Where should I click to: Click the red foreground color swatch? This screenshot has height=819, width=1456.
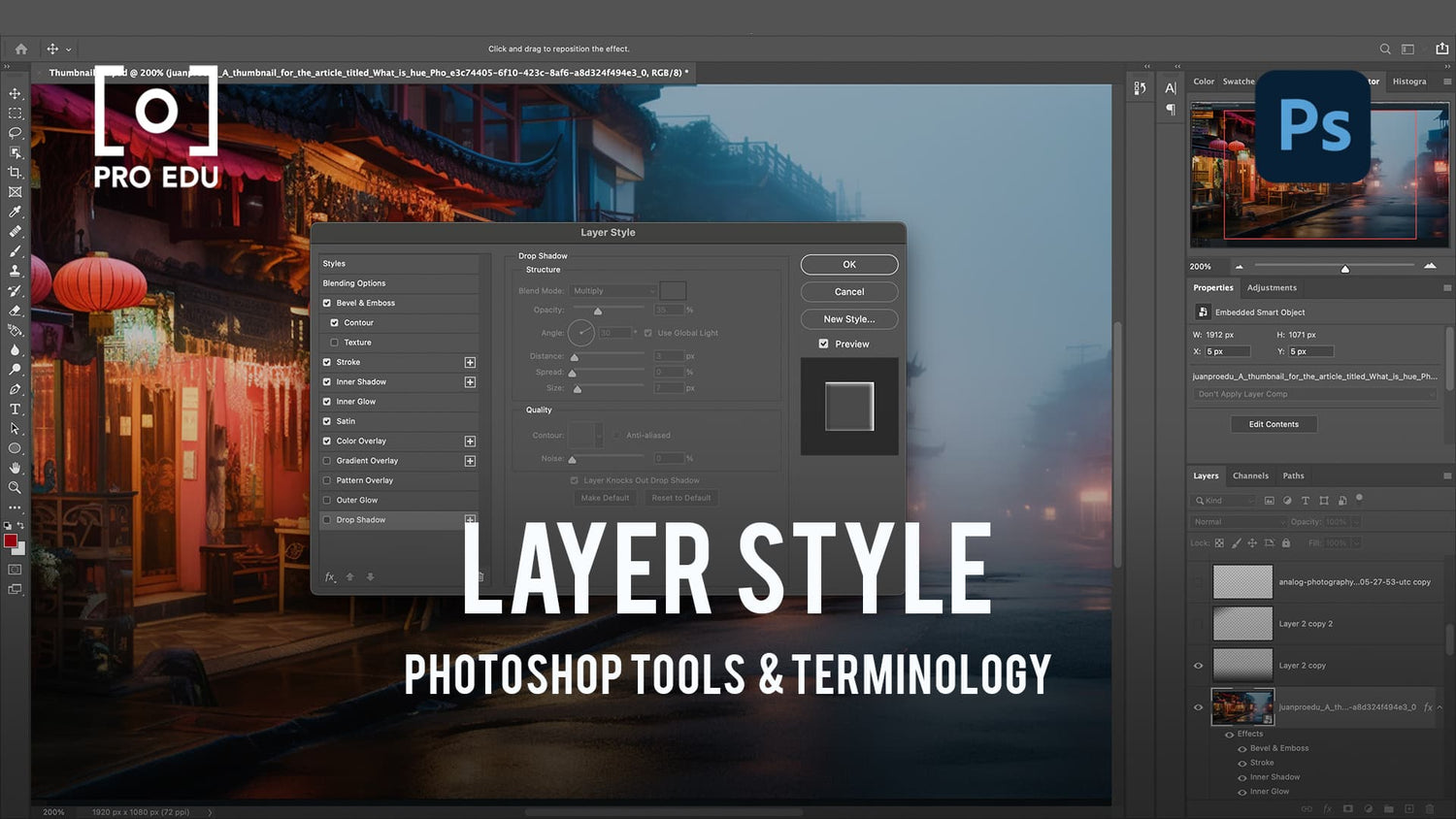[x=13, y=543]
